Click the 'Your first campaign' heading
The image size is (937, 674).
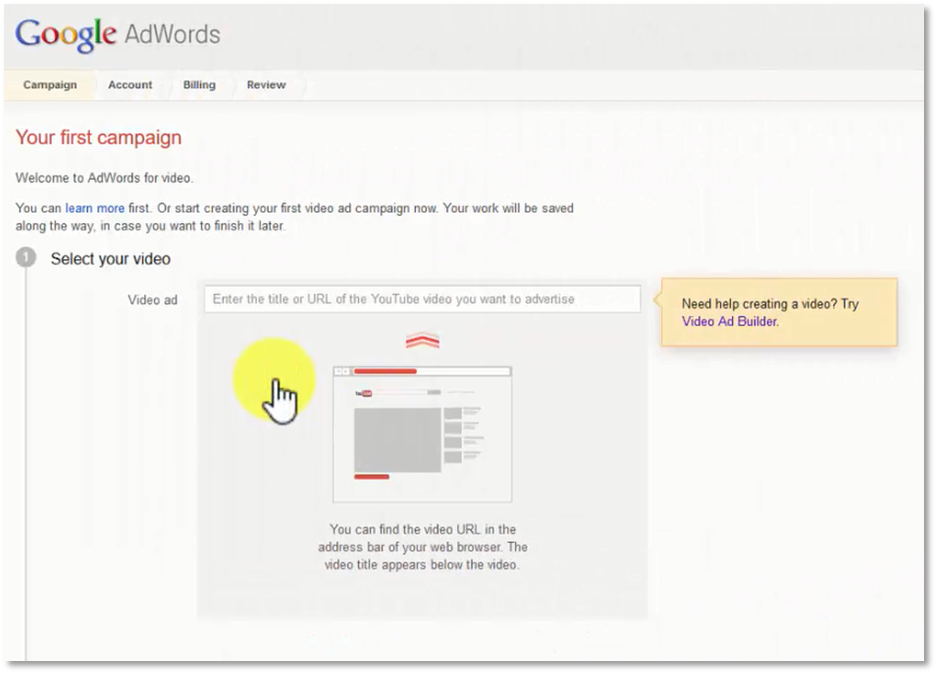99,137
